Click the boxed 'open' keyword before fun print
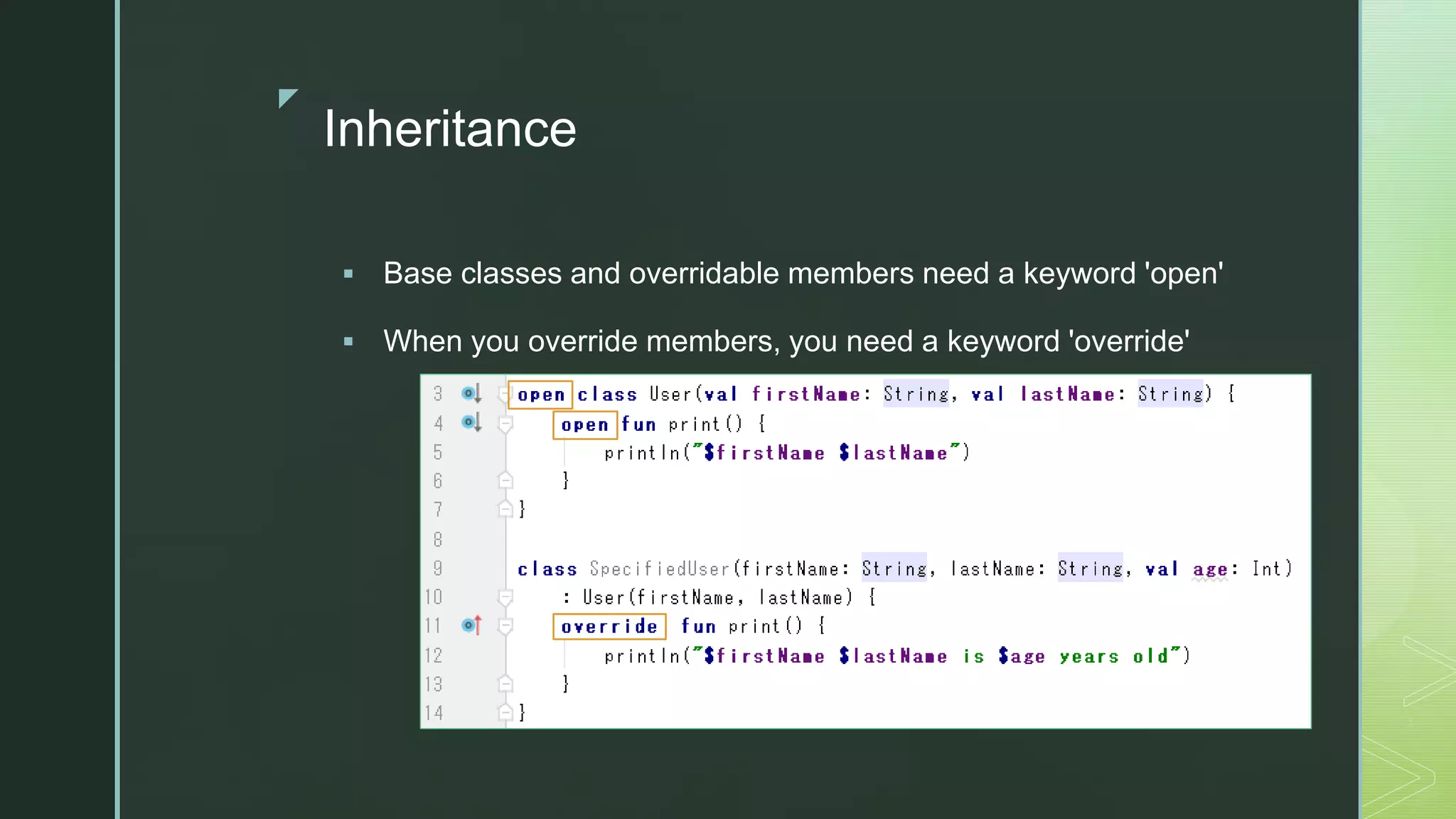 584,425
